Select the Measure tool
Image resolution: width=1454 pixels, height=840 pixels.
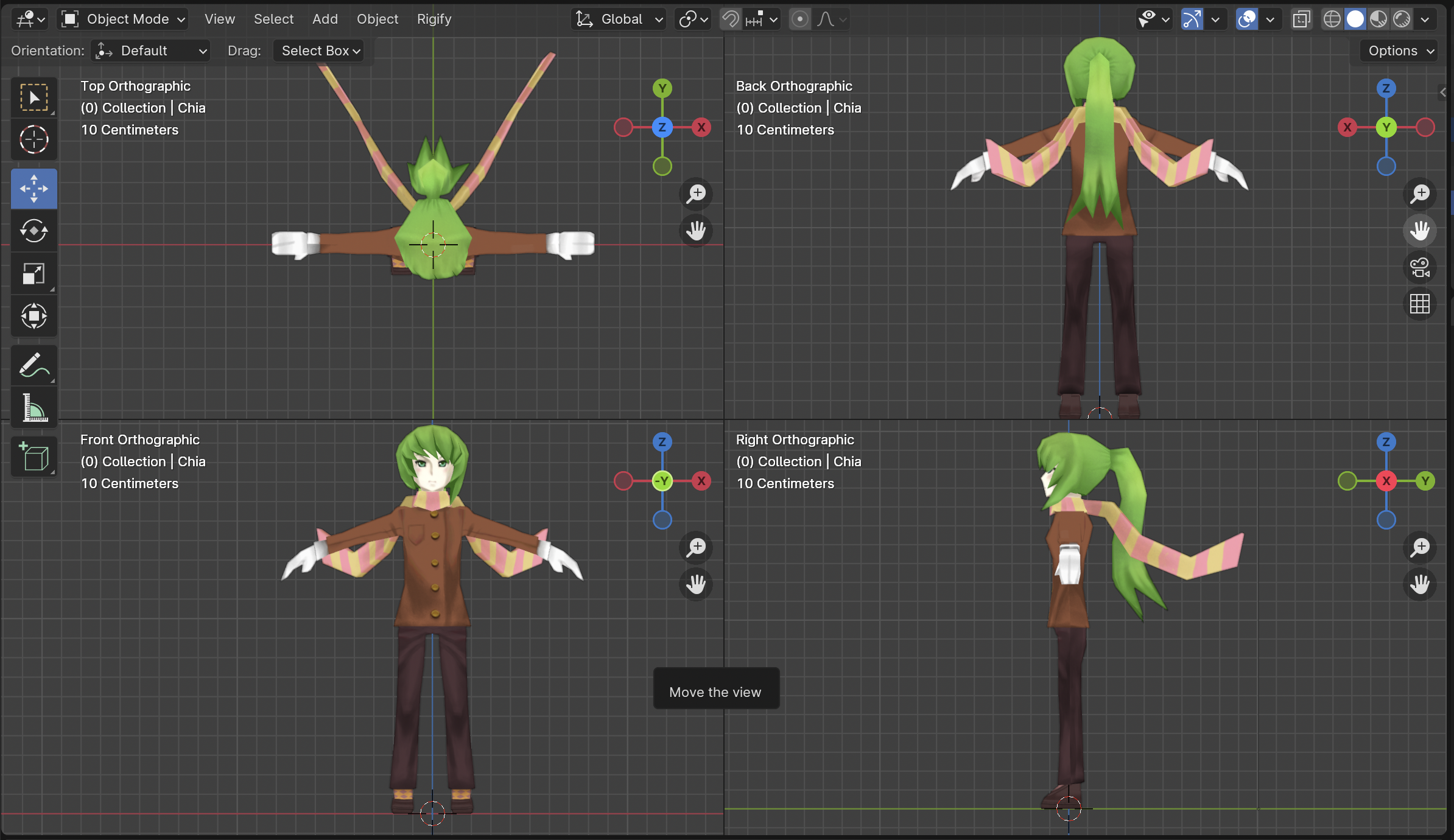pyautogui.click(x=34, y=407)
